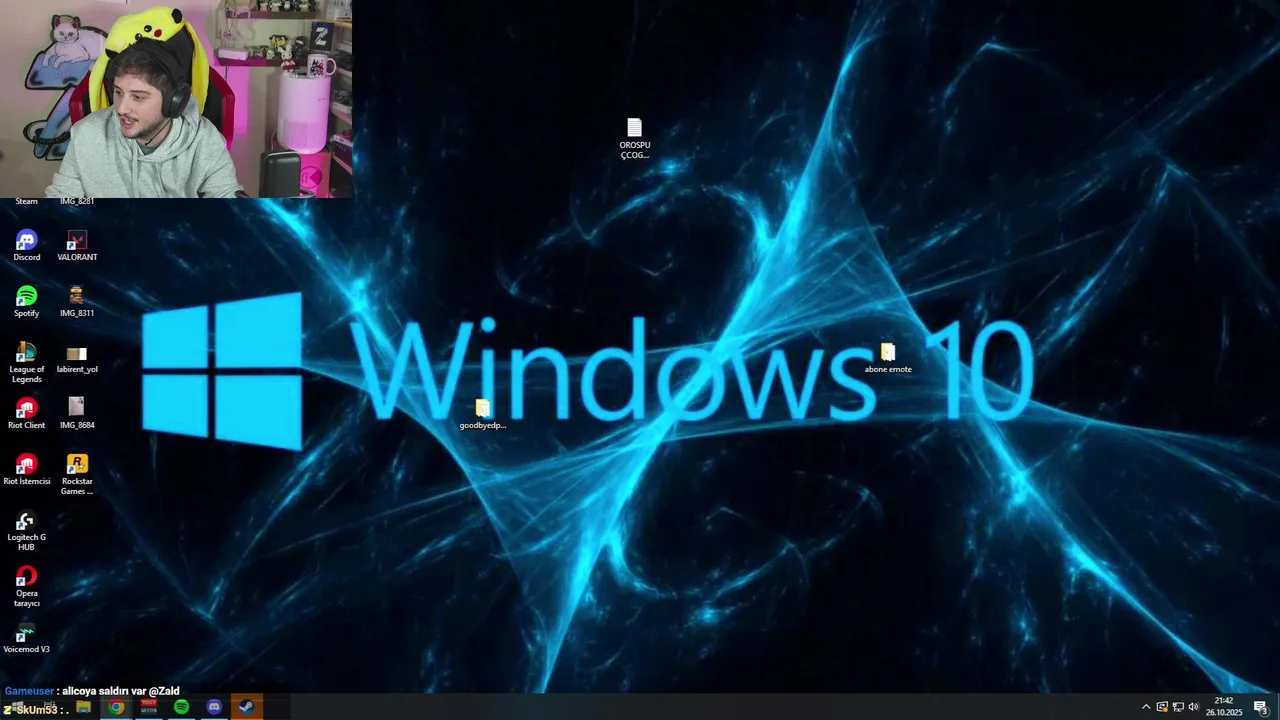The width and height of the screenshot is (1280, 720).
Task: Select the labirent_yol file icon
Action: tap(77, 358)
